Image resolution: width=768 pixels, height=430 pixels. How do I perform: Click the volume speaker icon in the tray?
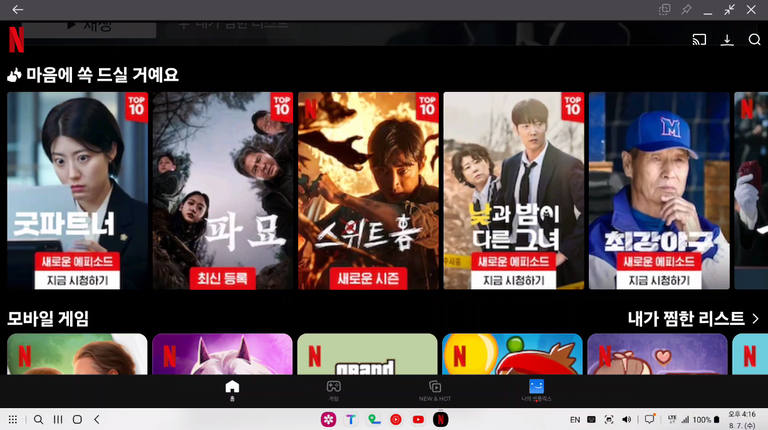click(x=626, y=420)
